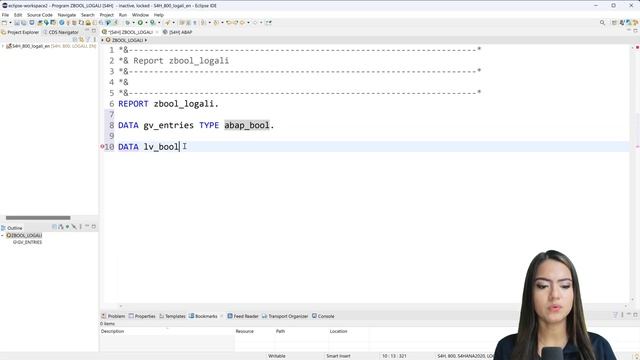
Task: Open the Project menu
Action: (x=107, y=15)
